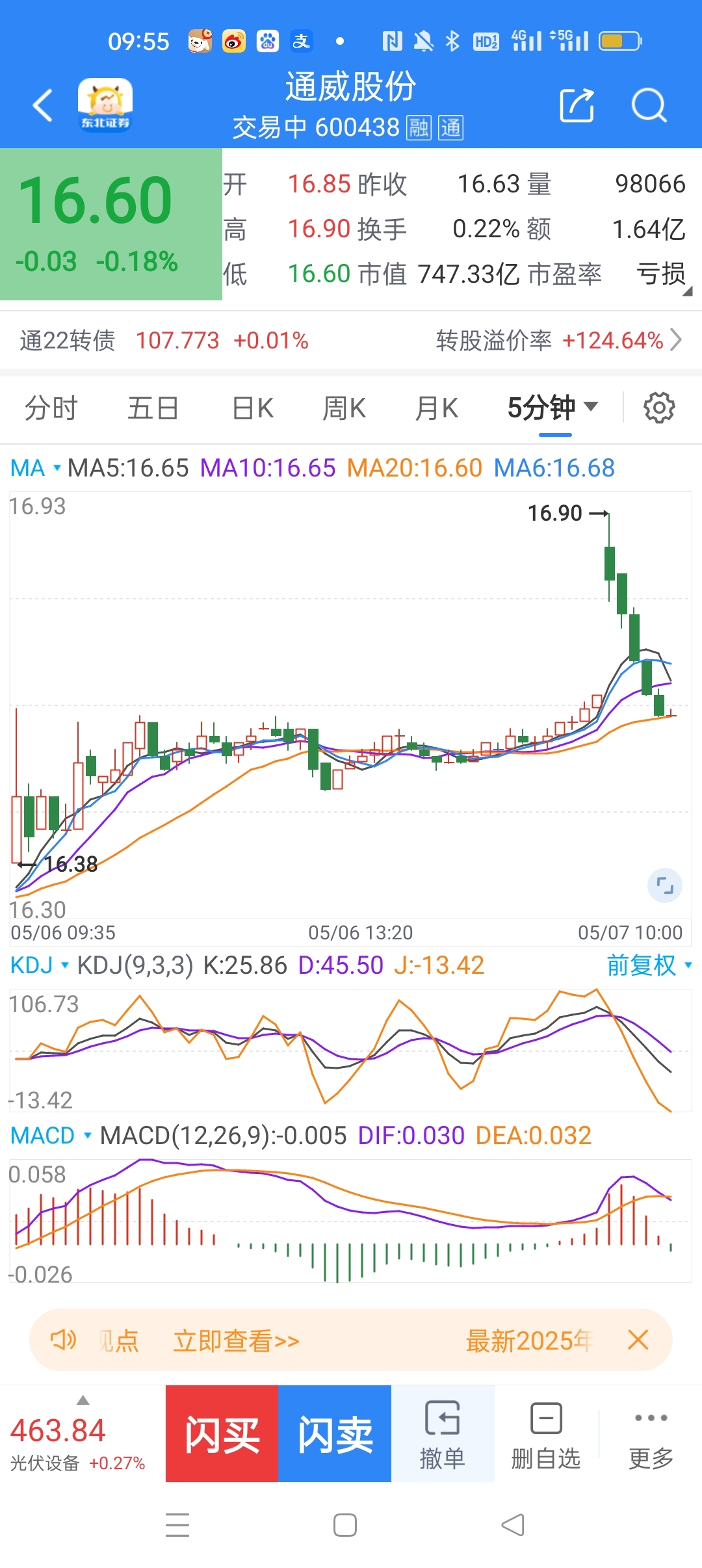
Task: Tap the landscape fullscreen chart icon
Action: 664,885
